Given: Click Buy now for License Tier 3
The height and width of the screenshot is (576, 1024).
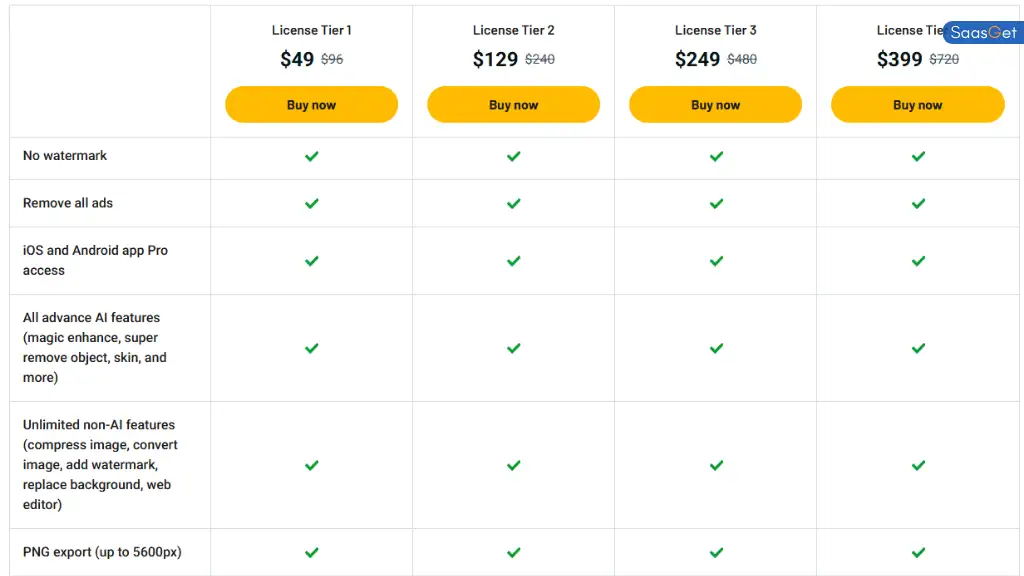Looking at the screenshot, I should pyautogui.click(x=715, y=104).
